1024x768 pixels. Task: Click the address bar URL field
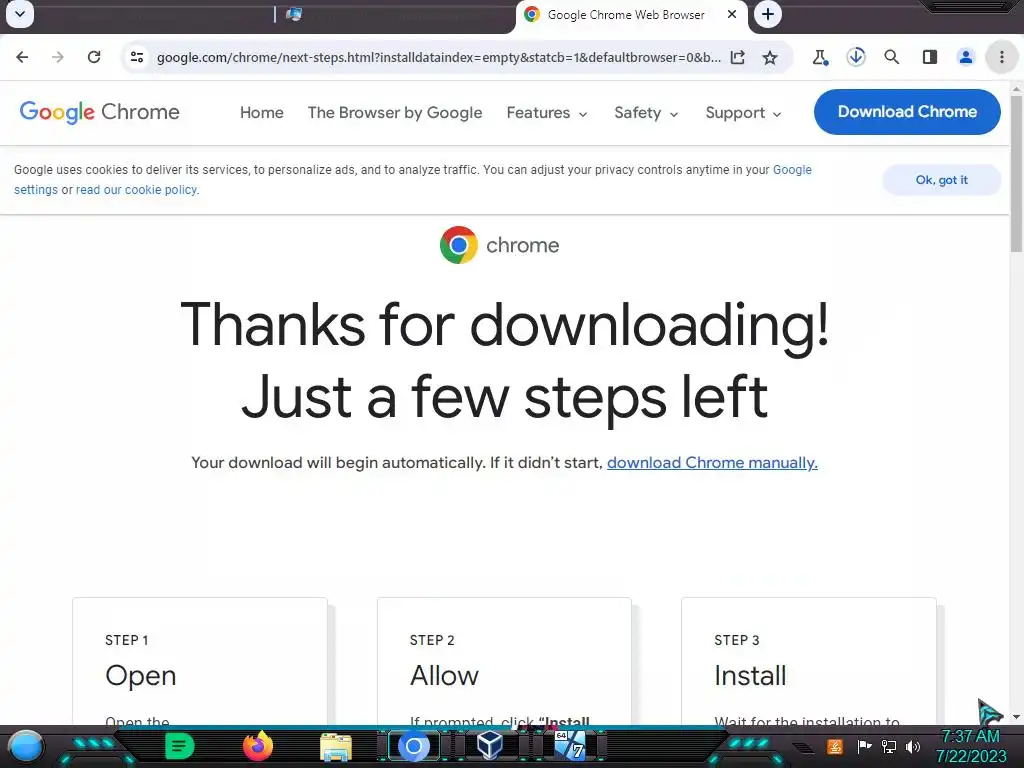coord(439,57)
